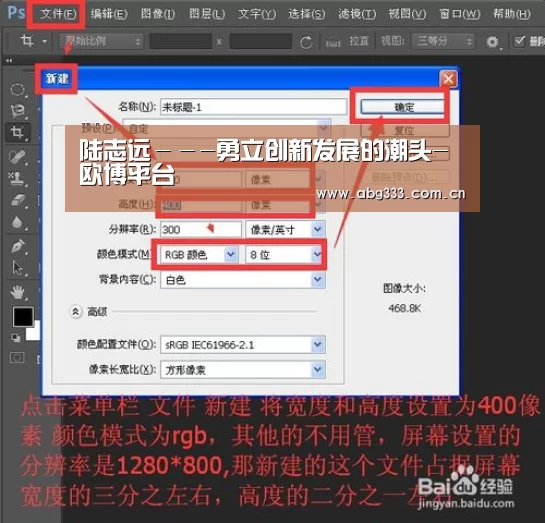Screen dimensions: 545x523
Task: Close the 新建 dialog
Action: pyautogui.click(x=448, y=79)
